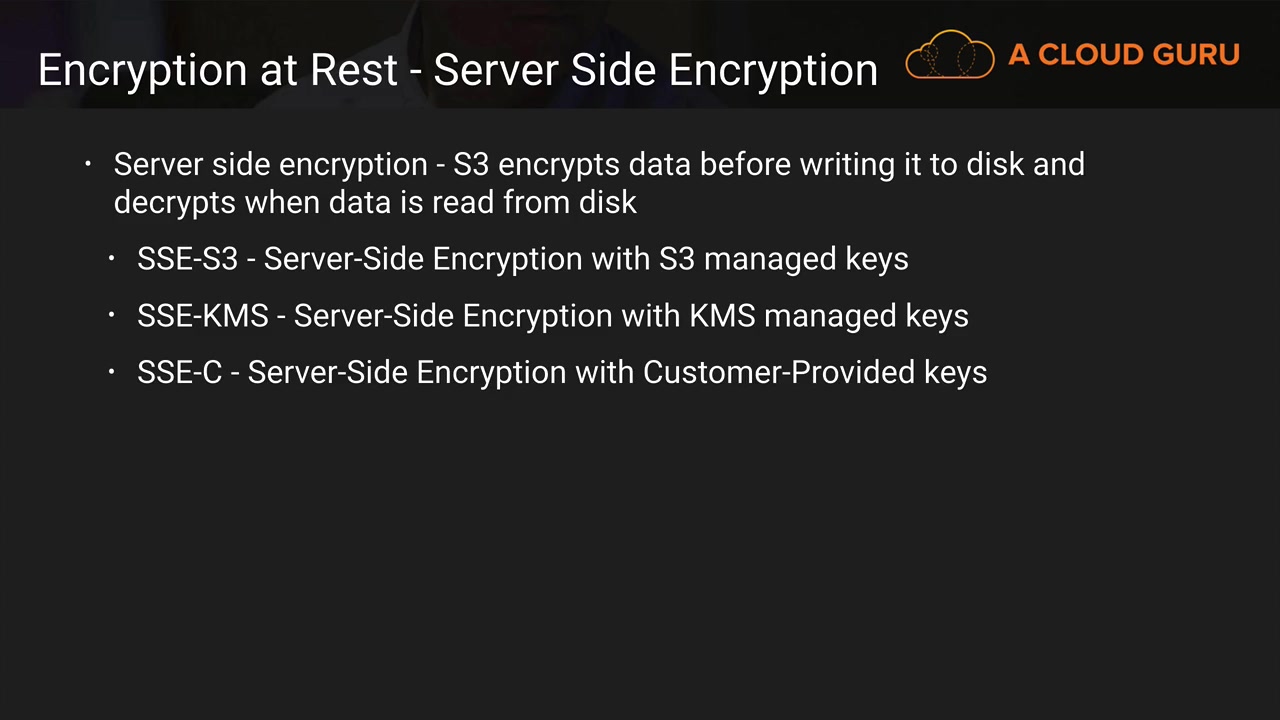Image resolution: width=1280 pixels, height=720 pixels.
Task: Click "Server Side Encryption" in the slide title
Action: (655, 71)
